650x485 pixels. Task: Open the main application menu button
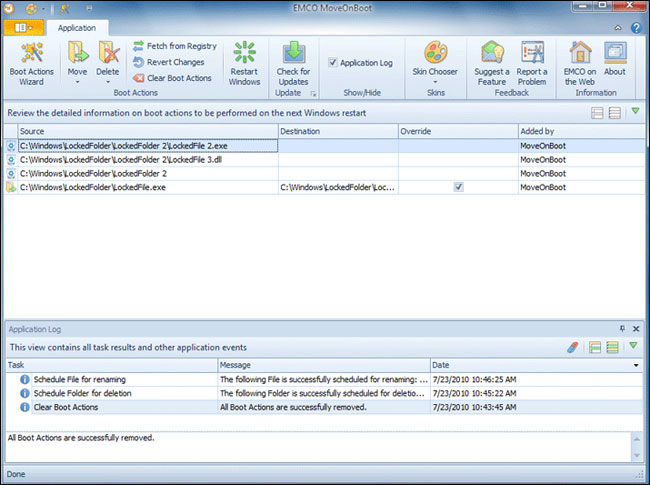click(x=21, y=30)
